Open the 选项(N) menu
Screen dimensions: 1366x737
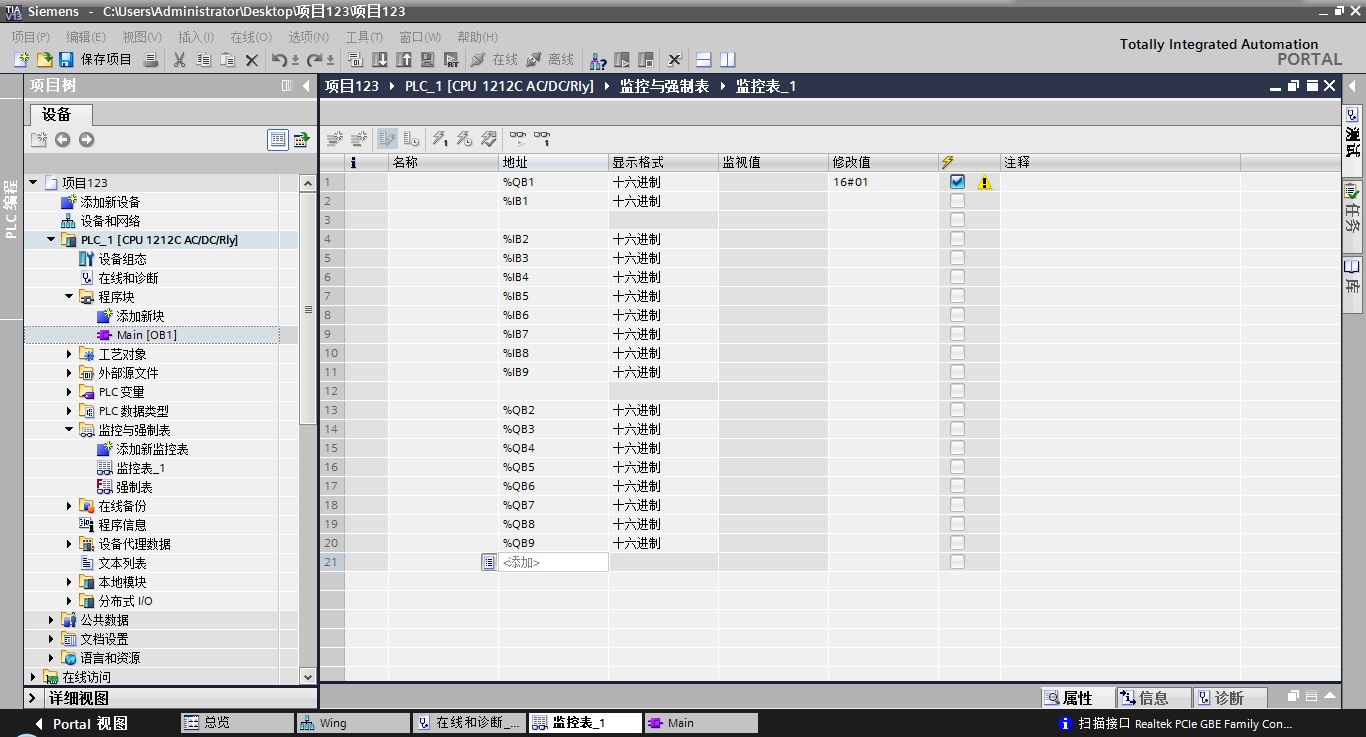tap(308, 37)
